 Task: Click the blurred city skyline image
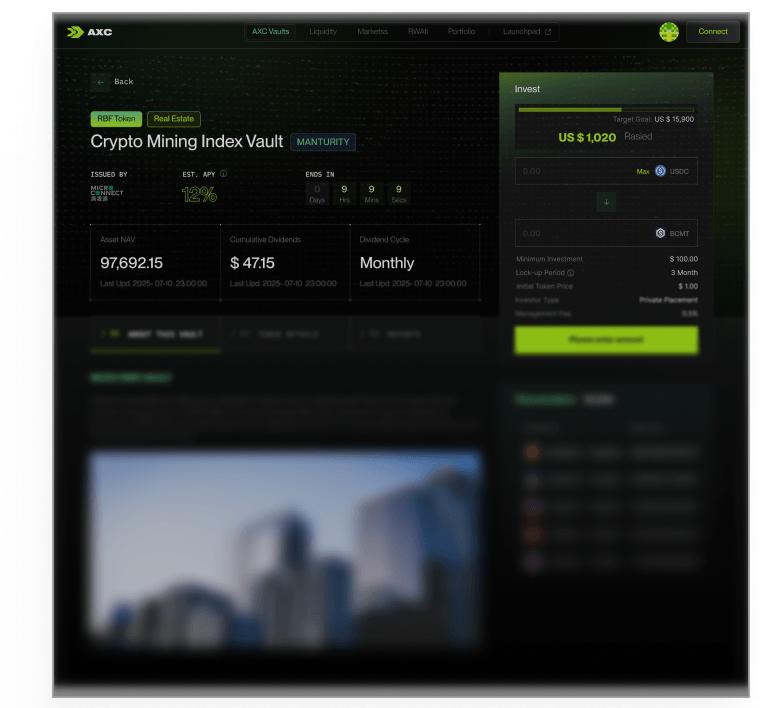tap(285, 548)
